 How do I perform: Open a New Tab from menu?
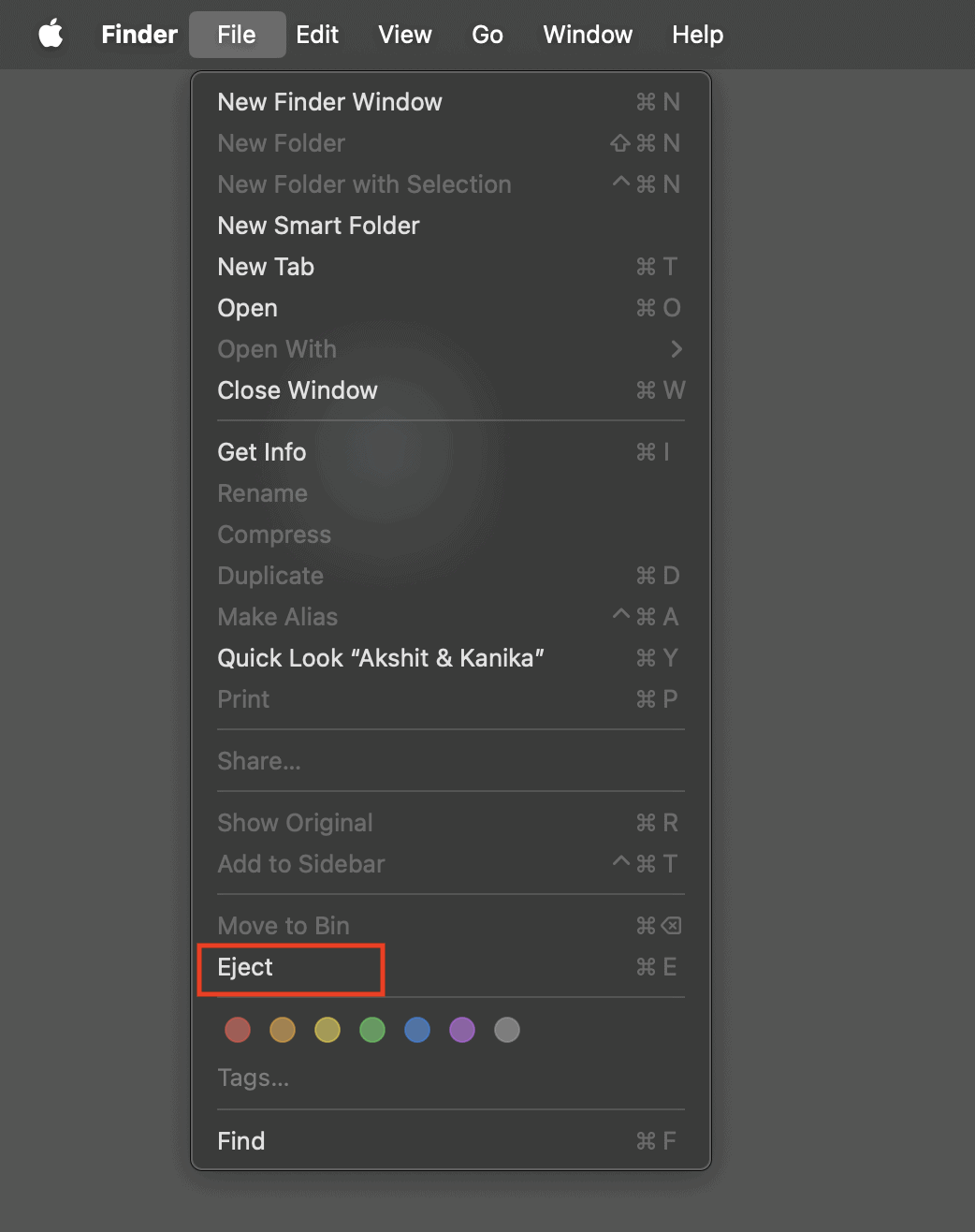[266, 267]
